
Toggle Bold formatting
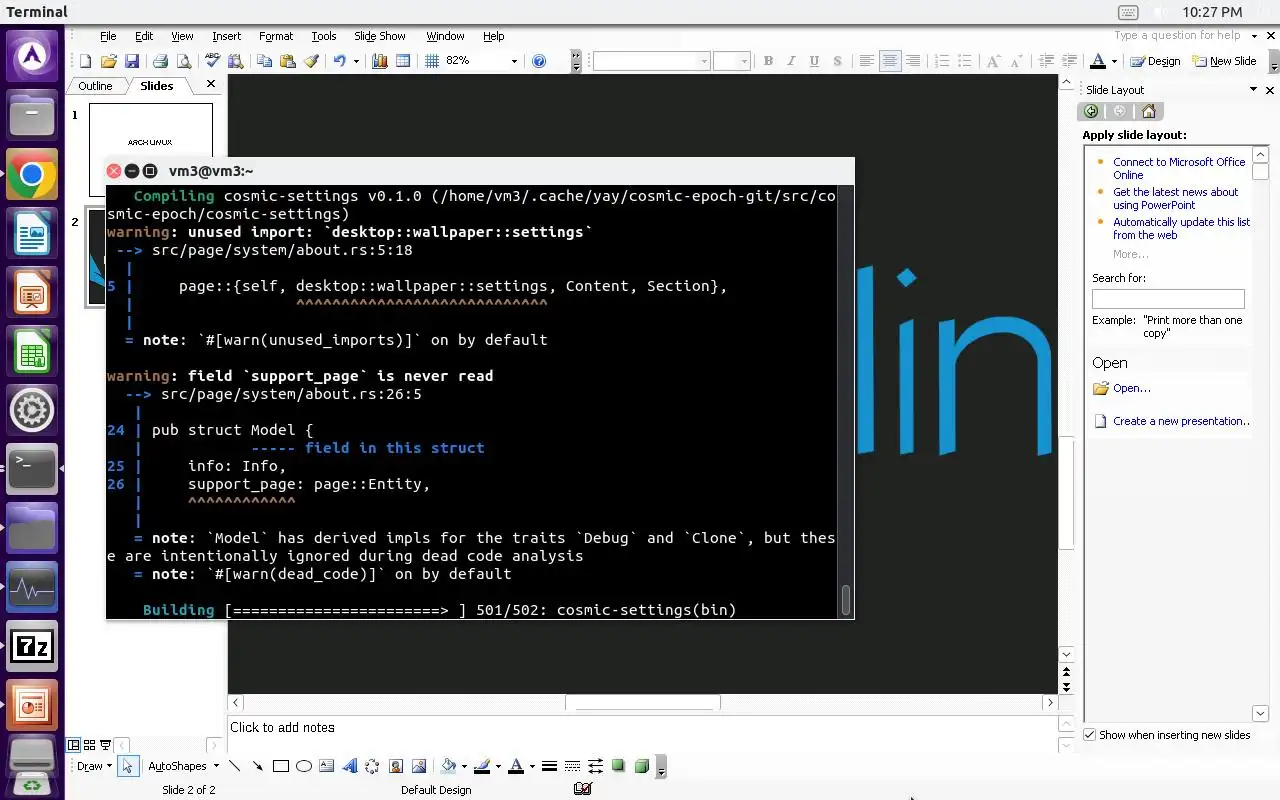click(768, 61)
